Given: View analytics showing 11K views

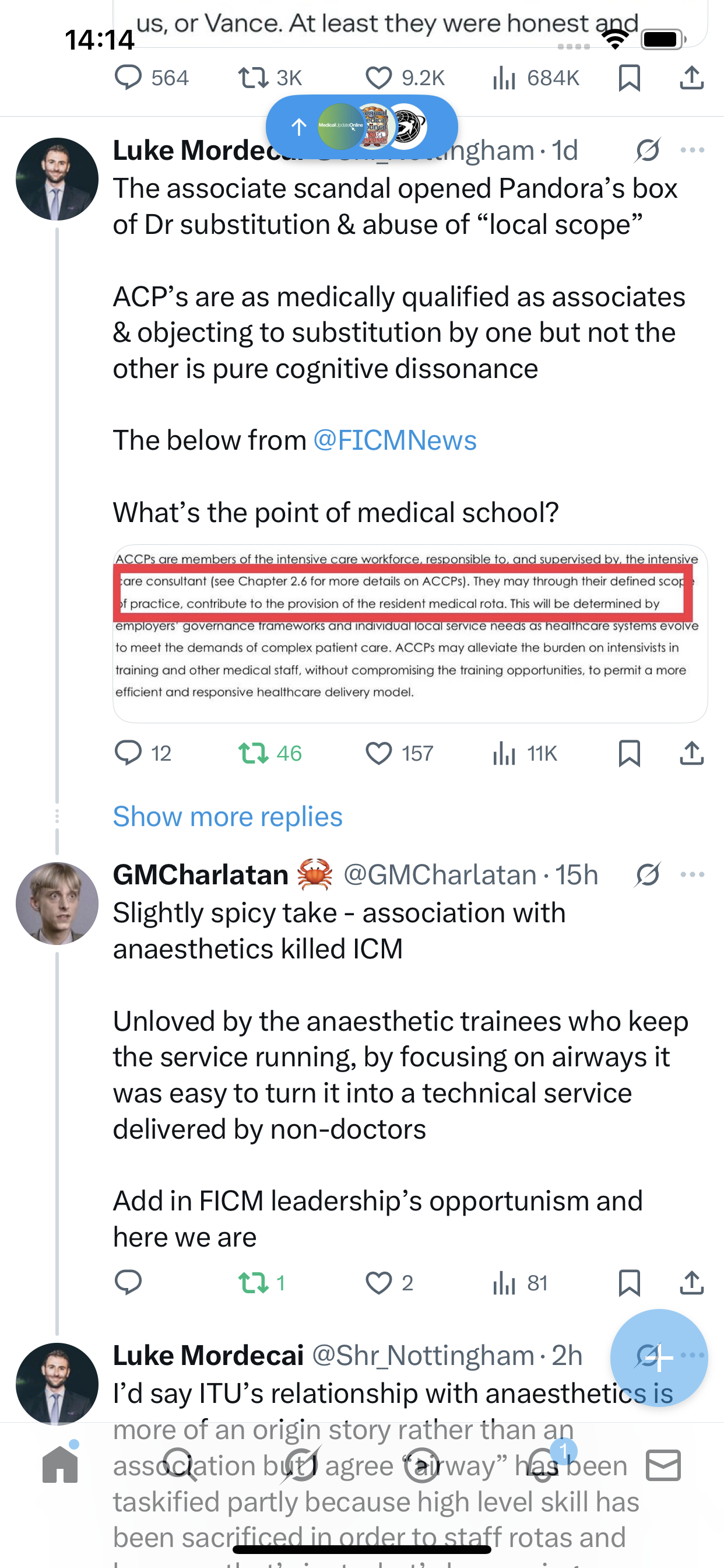Looking at the screenshot, I should (504, 753).
